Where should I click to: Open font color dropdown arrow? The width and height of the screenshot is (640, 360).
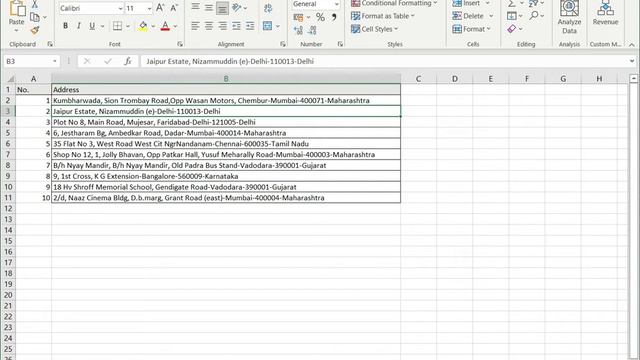(176, 26)
